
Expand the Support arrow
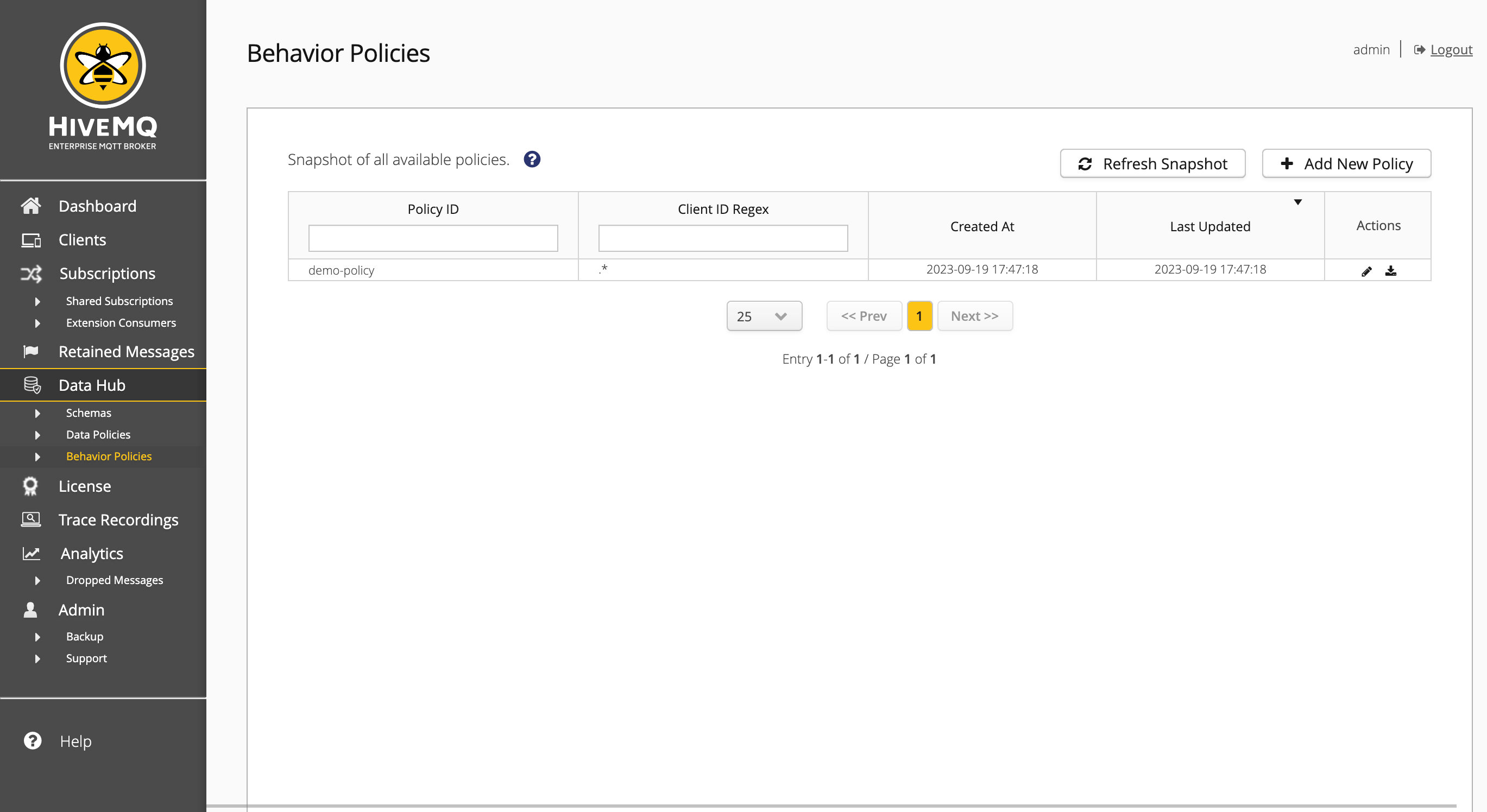[x=37, y=658]
